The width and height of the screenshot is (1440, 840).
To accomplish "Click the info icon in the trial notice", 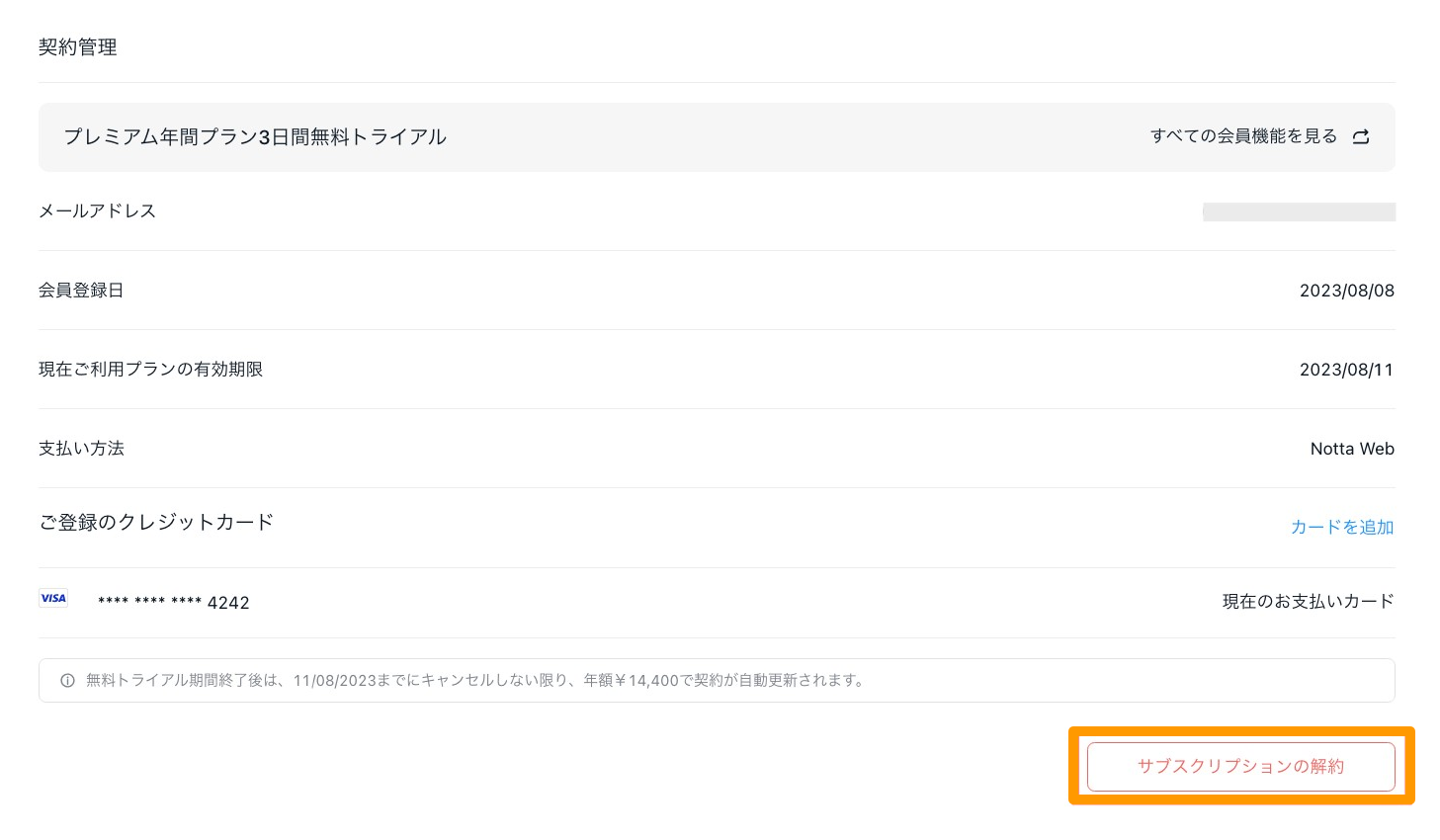I will [x=67, y=681].
